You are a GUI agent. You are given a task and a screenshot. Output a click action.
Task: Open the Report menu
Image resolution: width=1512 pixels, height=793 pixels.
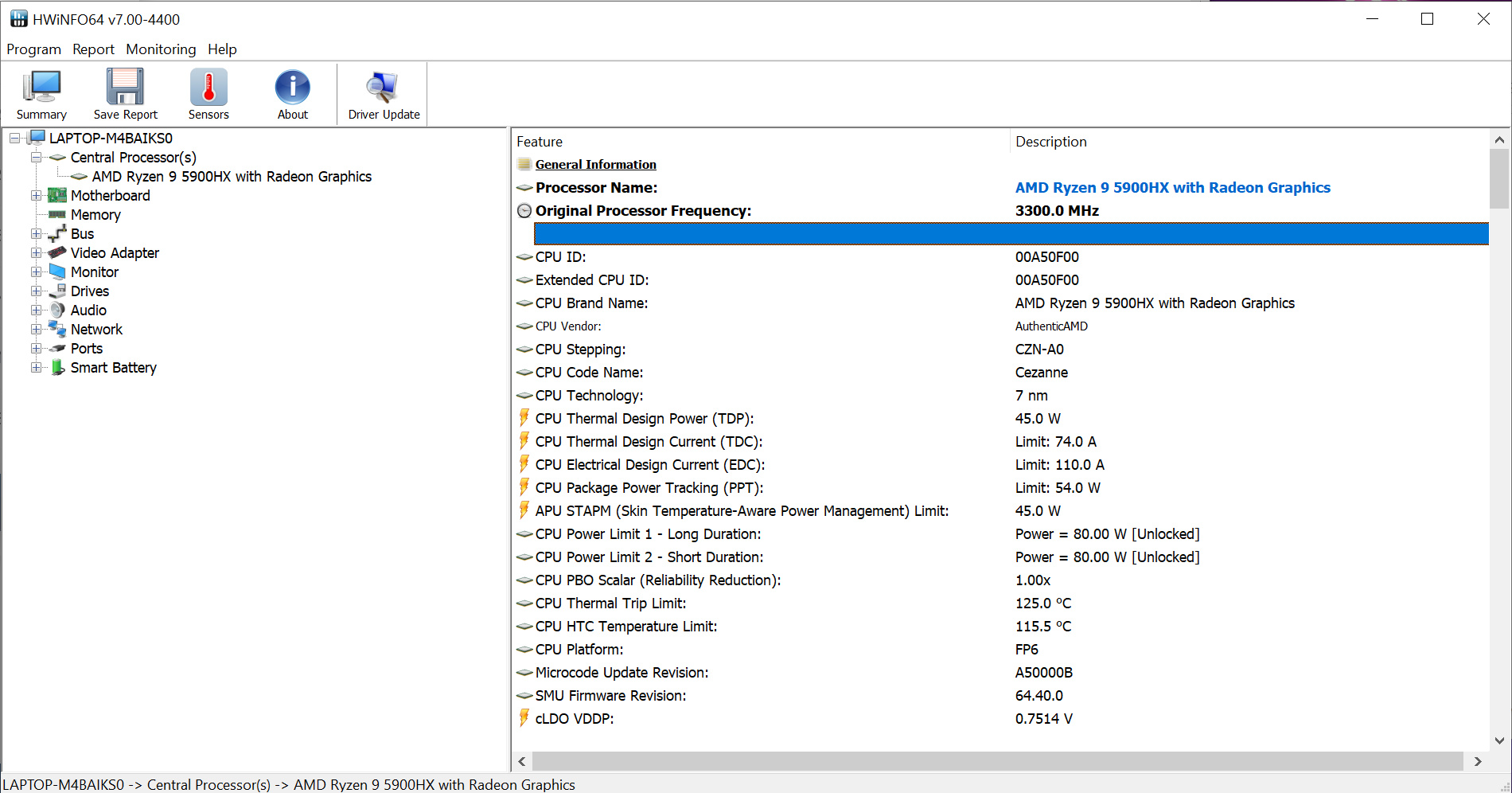[93, 49]
